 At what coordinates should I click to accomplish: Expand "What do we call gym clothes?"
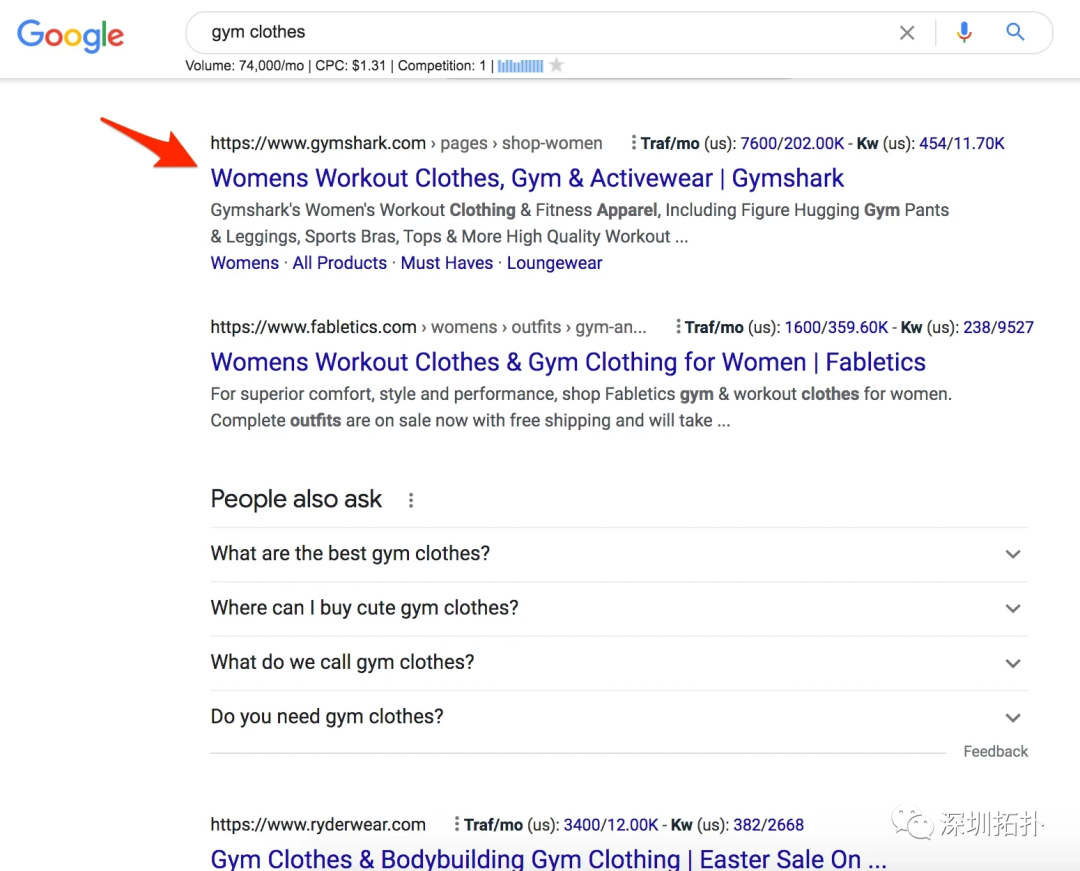pyautogui.click(x=619, y=662)
